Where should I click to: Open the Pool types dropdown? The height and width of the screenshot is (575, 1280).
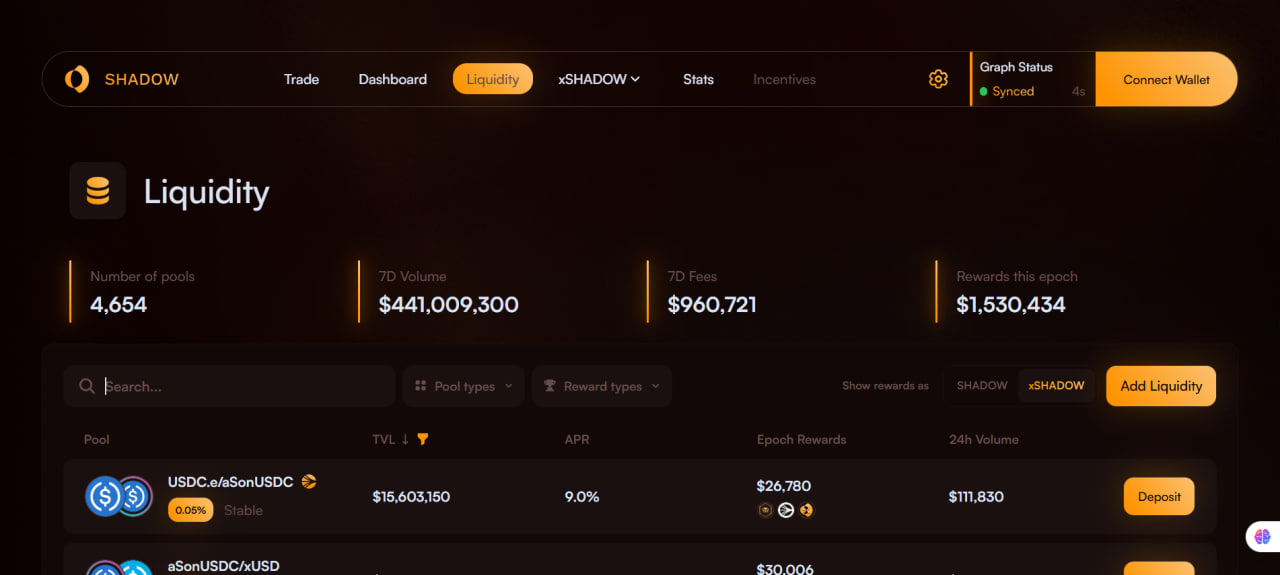tap(464, 386)
